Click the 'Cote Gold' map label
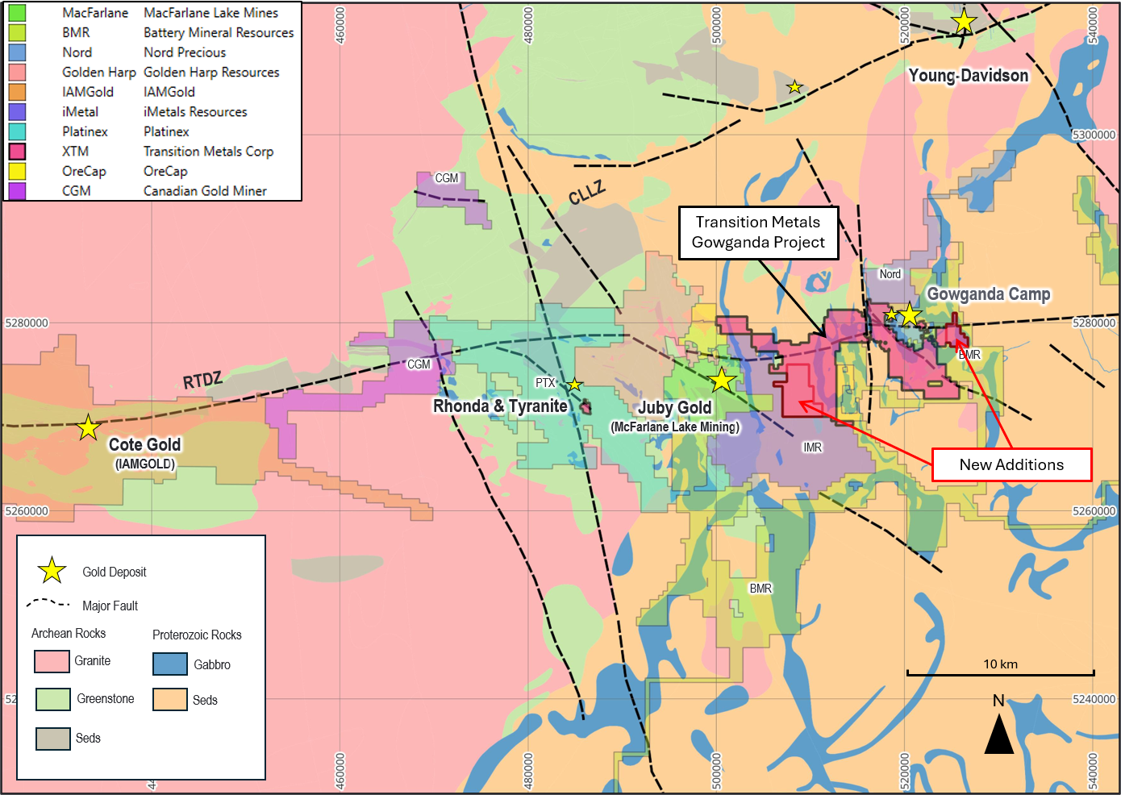1121x795 pixels. tap(144, 445)
